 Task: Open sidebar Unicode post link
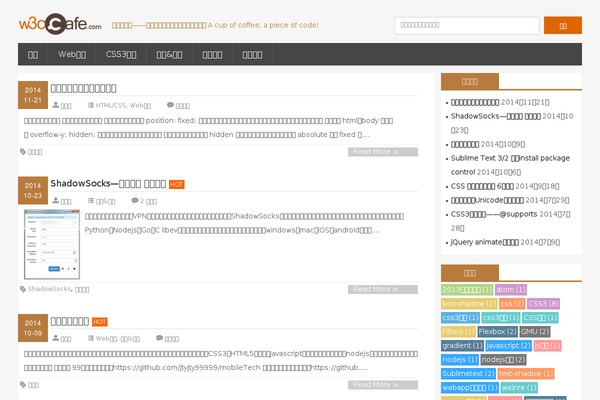click(487, 200)
